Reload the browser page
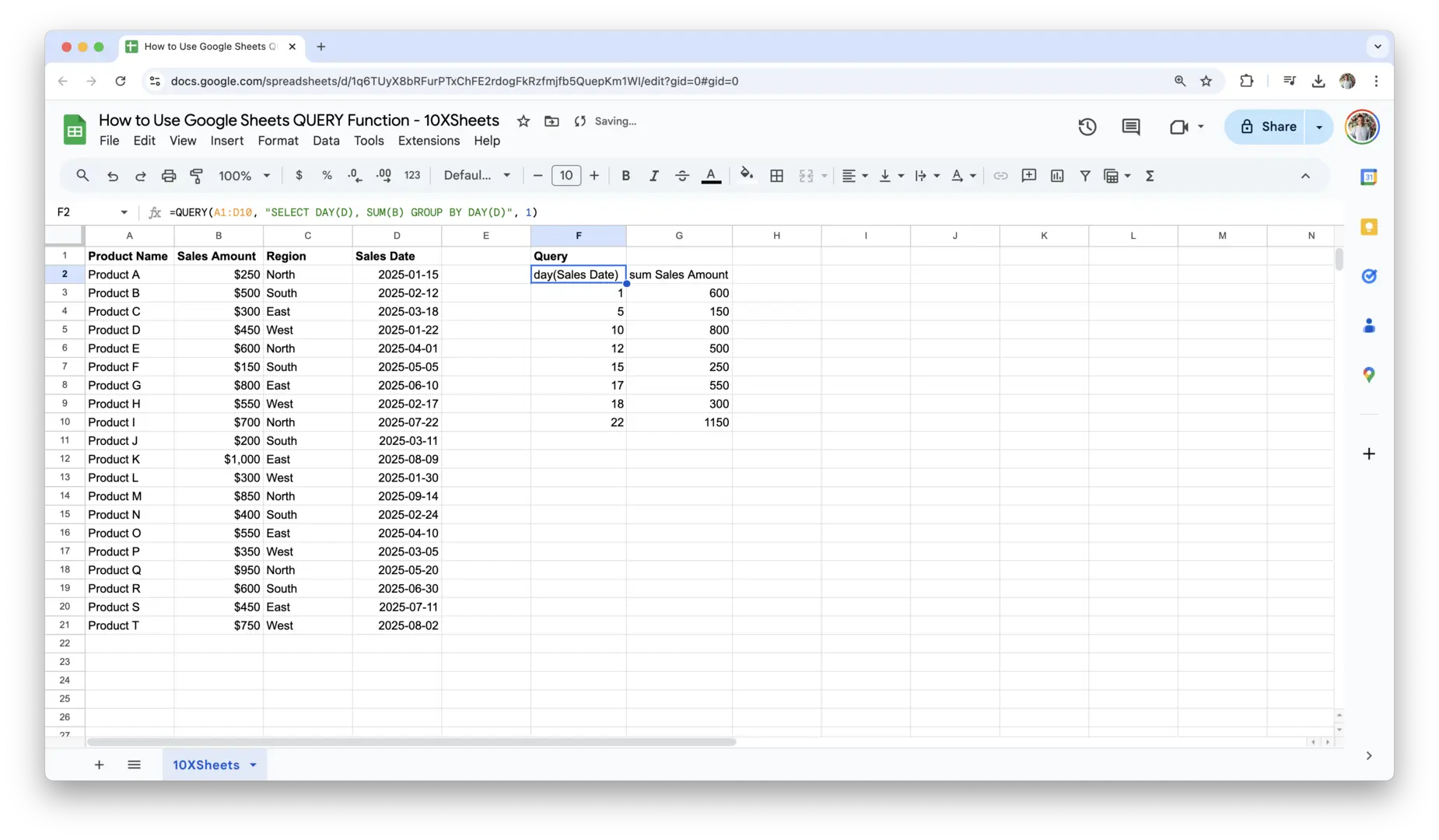This screenshot has height=840, width=1439. point(120,81)
